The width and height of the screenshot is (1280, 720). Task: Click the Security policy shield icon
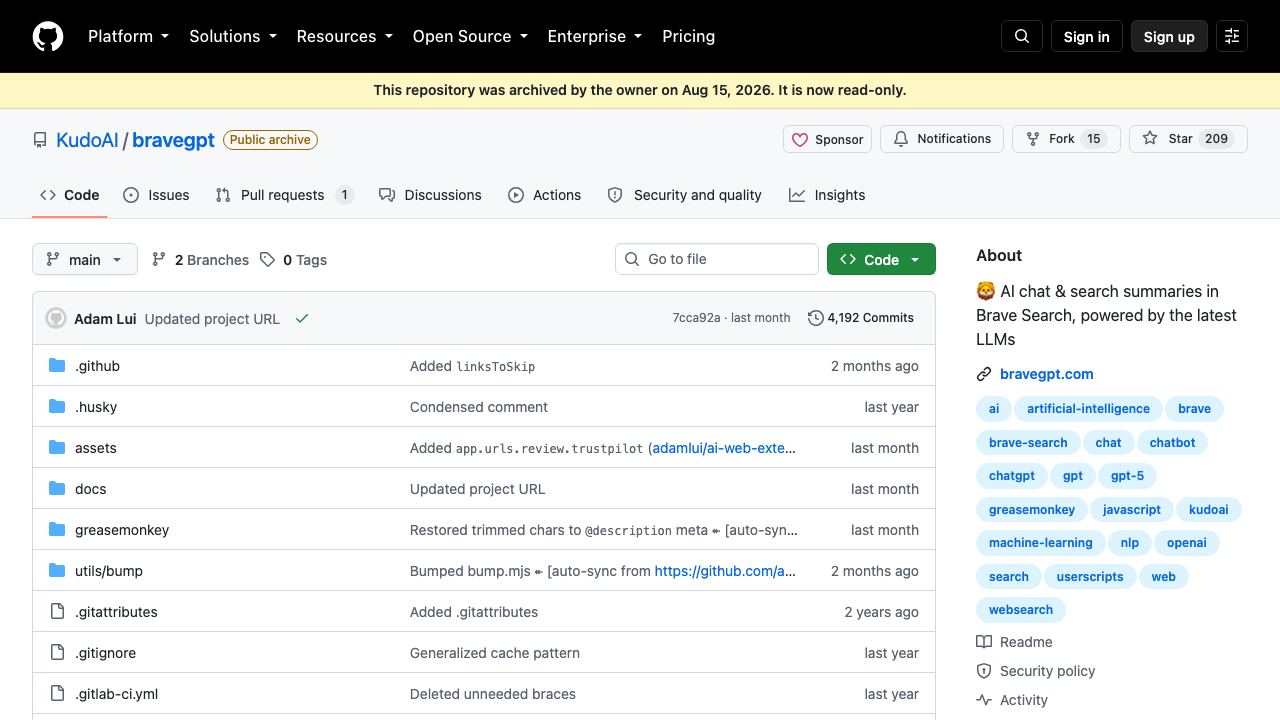(x=984, y=671)
